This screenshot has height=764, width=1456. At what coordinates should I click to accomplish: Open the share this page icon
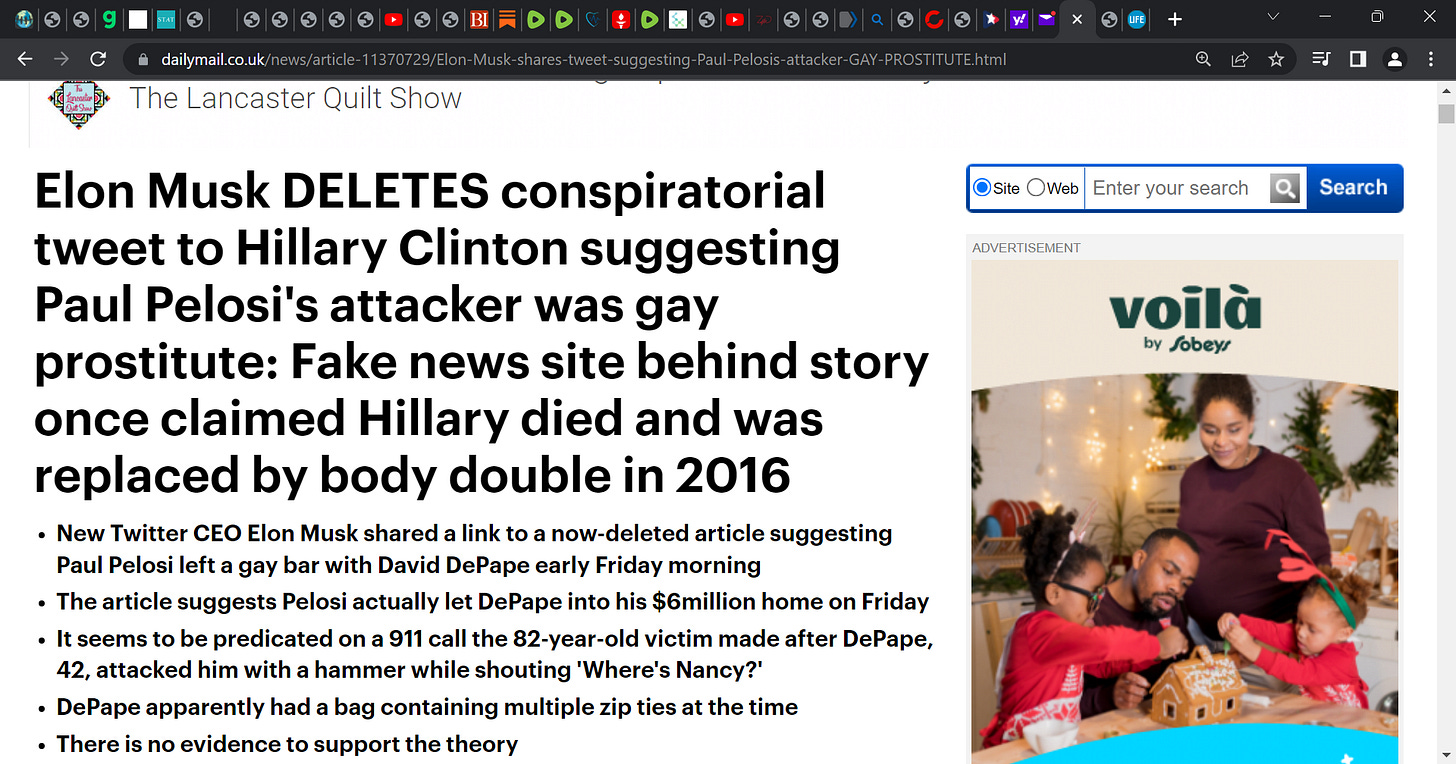point(1240,59)
